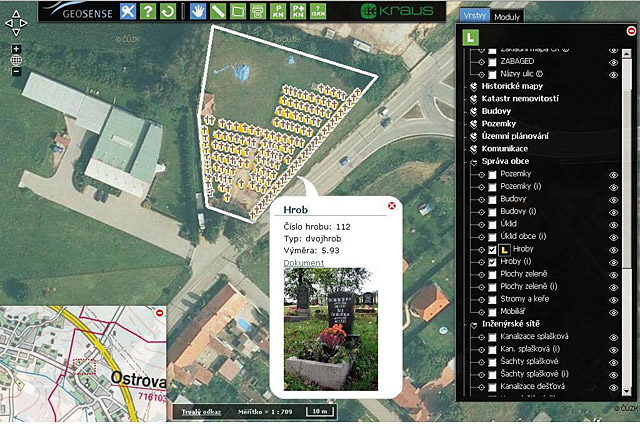Viewport: 640px width, 424px height.
Task: Open the tools/settings wrench icon
Action: (x=128, y=11)
